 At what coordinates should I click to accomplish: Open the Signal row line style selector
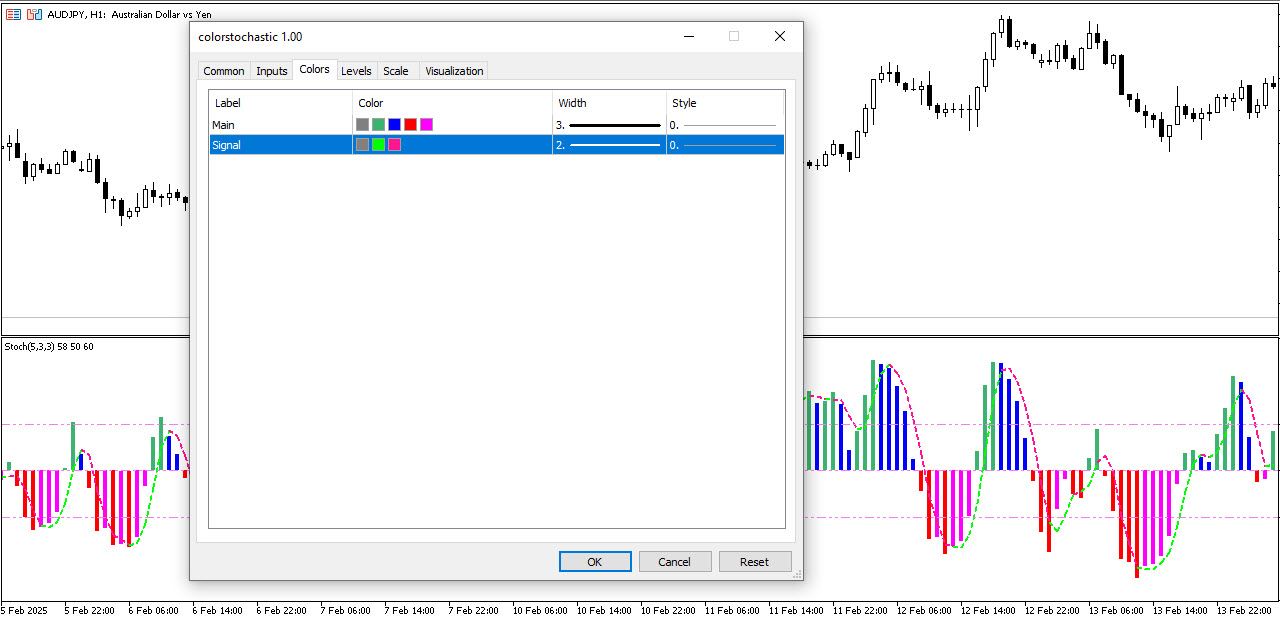[x=724, y=145]
